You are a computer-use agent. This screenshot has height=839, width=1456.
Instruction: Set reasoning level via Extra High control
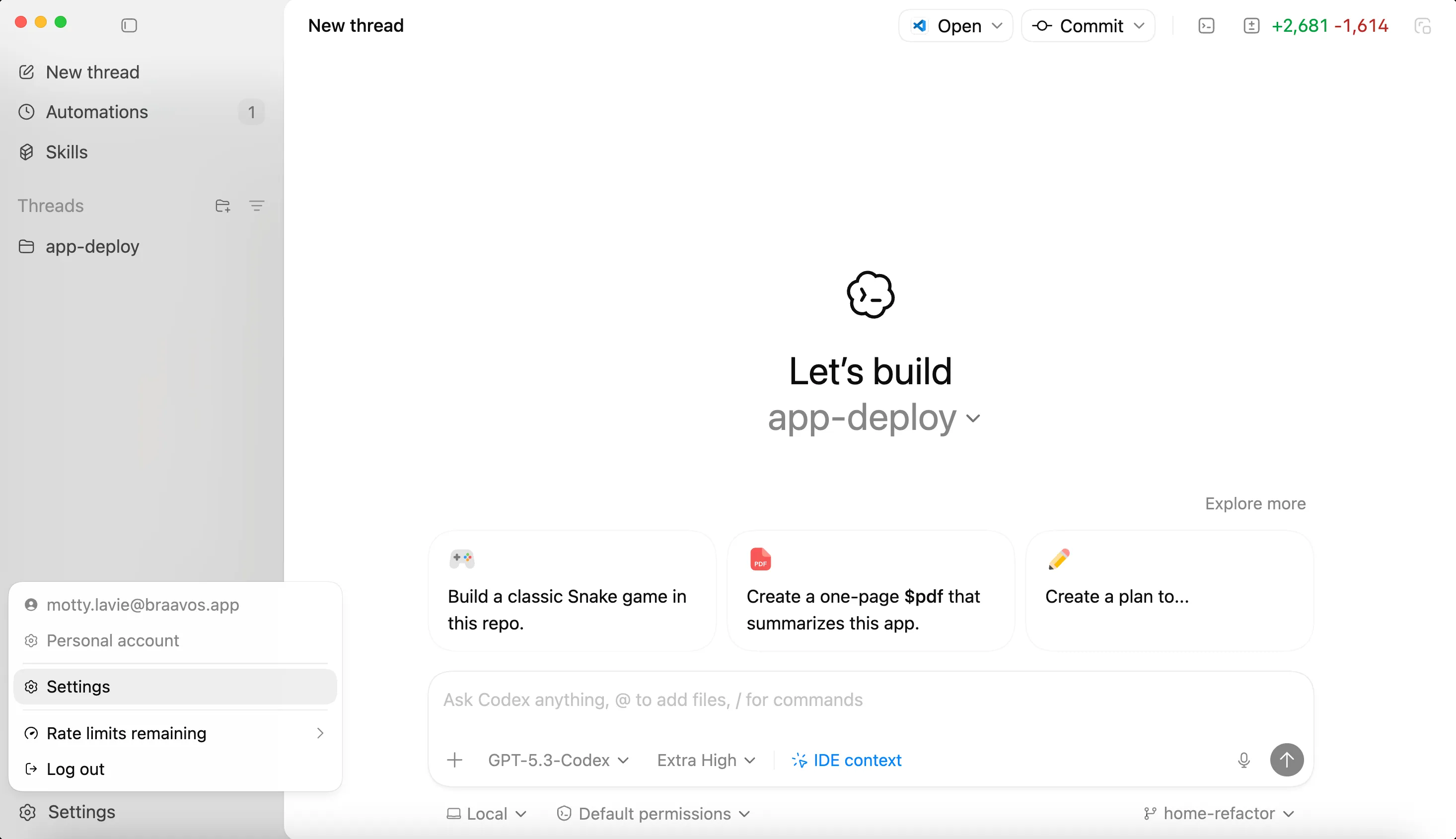[x=706, y=760]
